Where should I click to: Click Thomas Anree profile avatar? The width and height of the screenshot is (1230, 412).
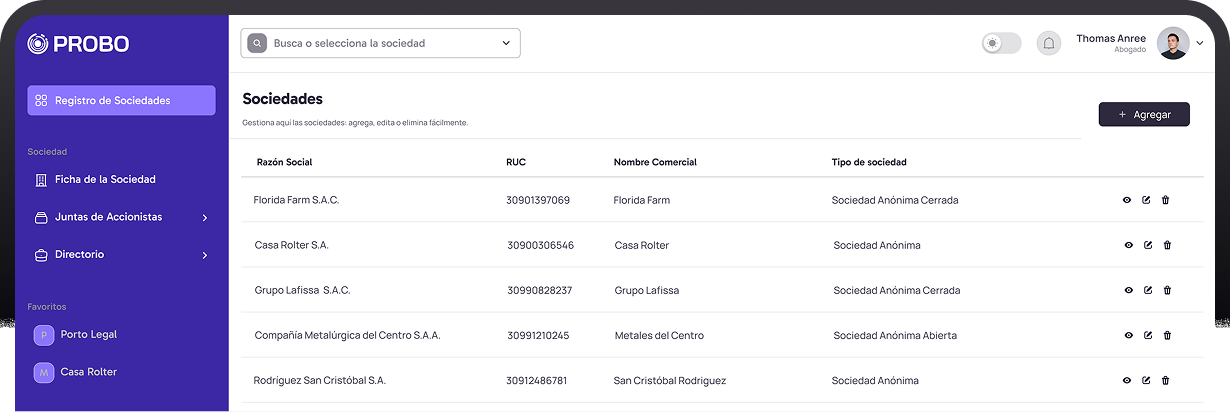point(1173,43)
